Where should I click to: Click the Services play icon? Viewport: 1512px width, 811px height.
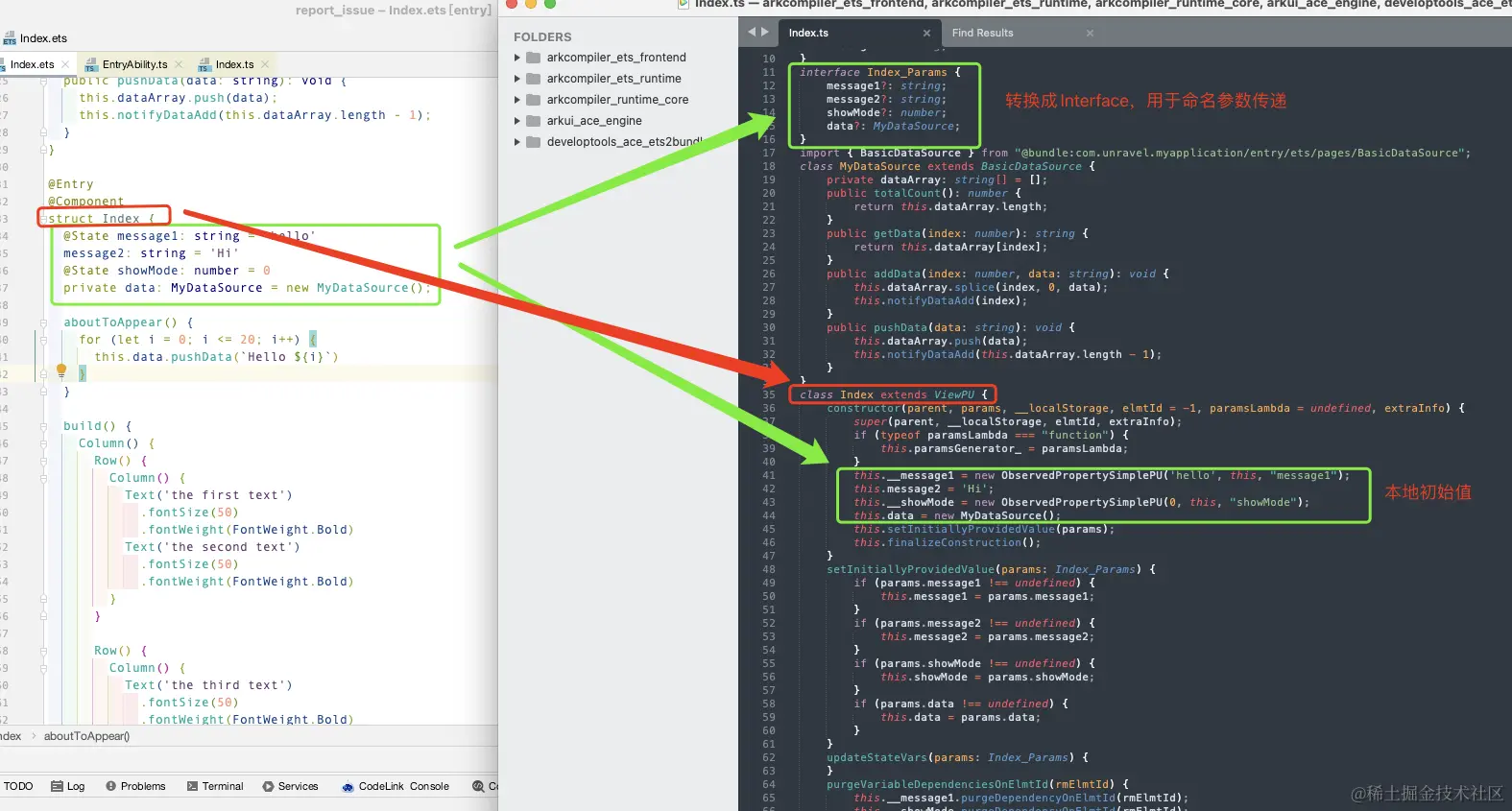[269, 786]
